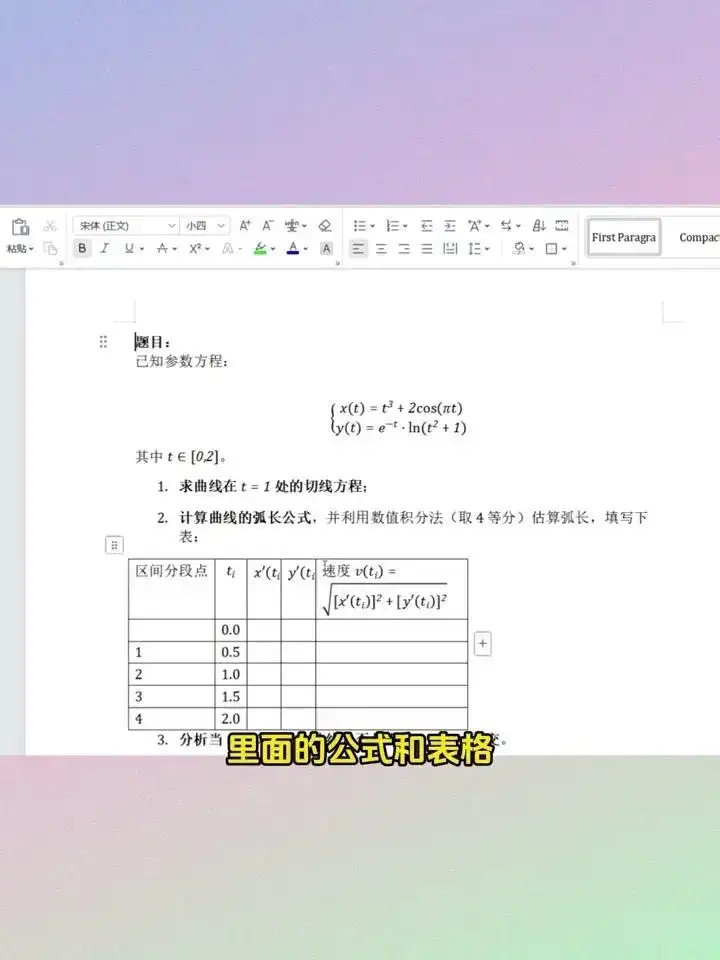The width and height of the screenshot is (720, 960).
Task: Click the text 计算曲线的弧长公式
Action: (x=245, y=517)
